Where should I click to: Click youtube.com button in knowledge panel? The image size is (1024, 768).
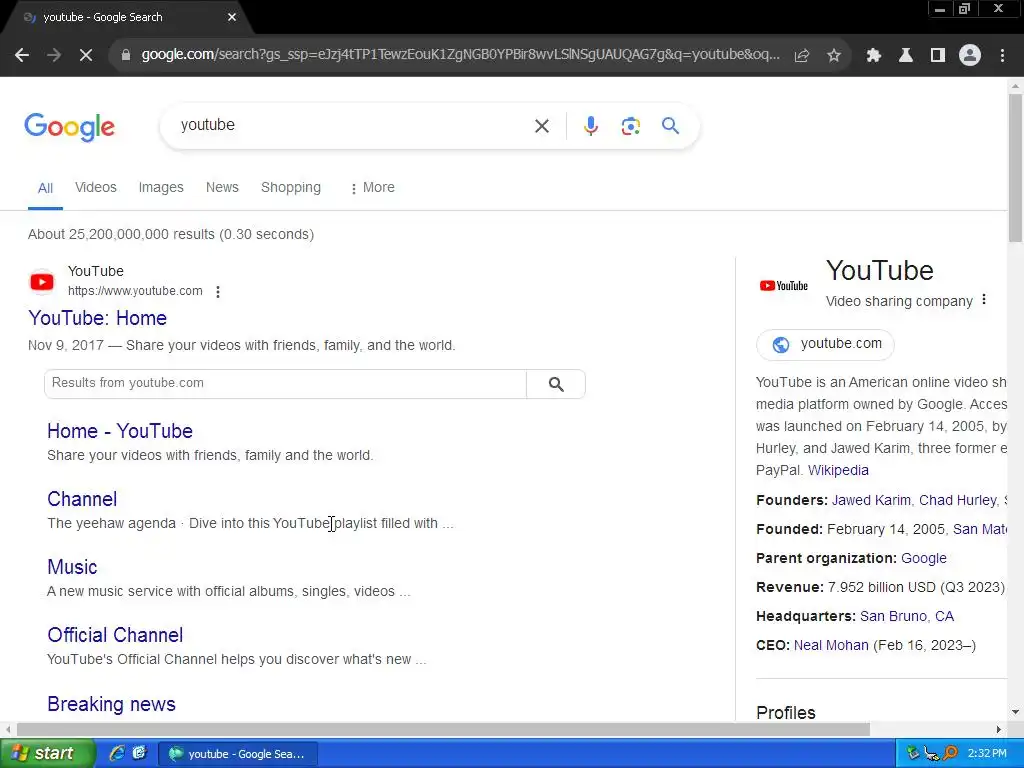pos(825,344)
